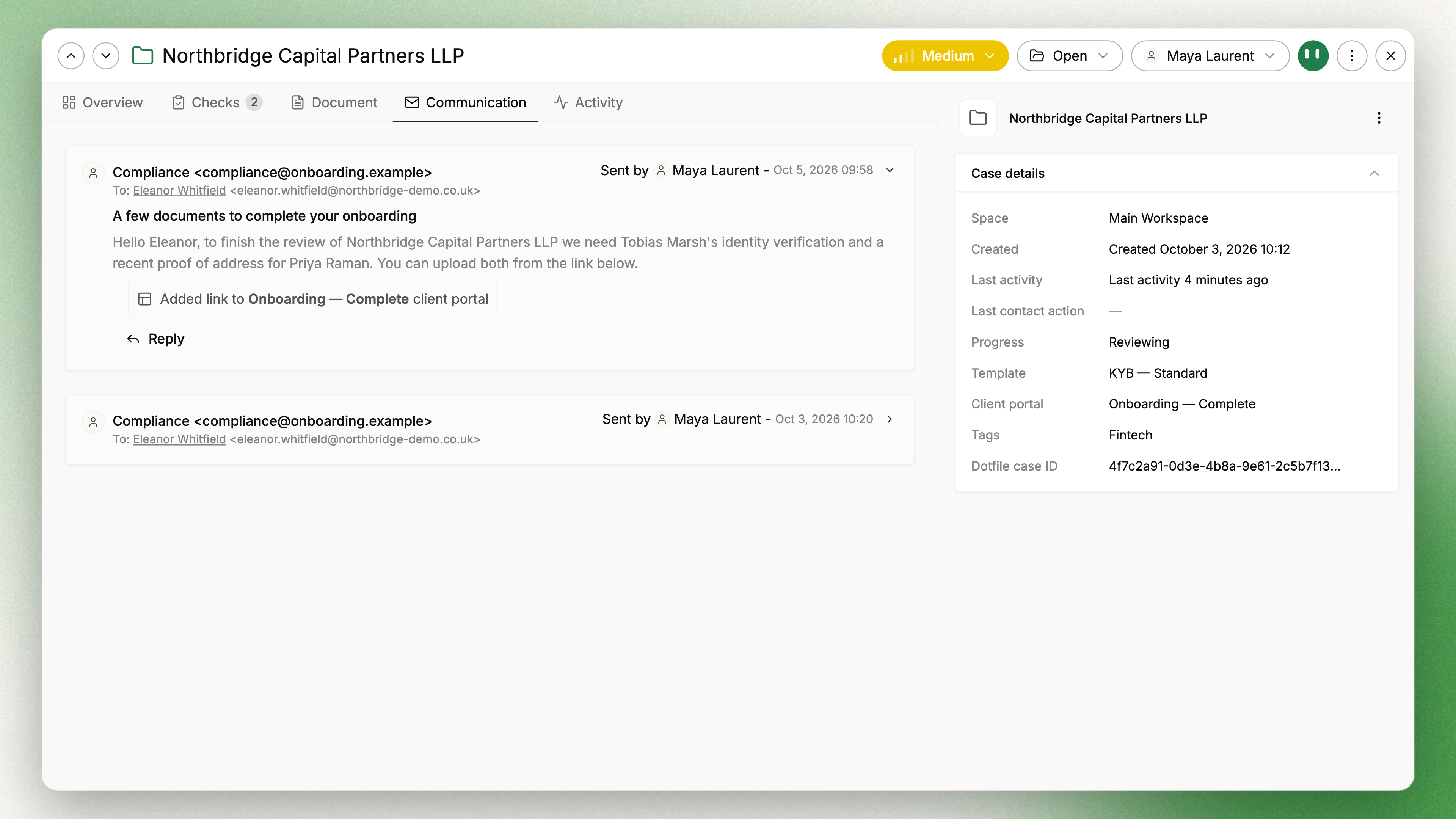Image resolution: width=1456 pixels, height=819 pixels.
Task: Click sender avatar icon on Oct 3 email
Action: pos(93,422)
